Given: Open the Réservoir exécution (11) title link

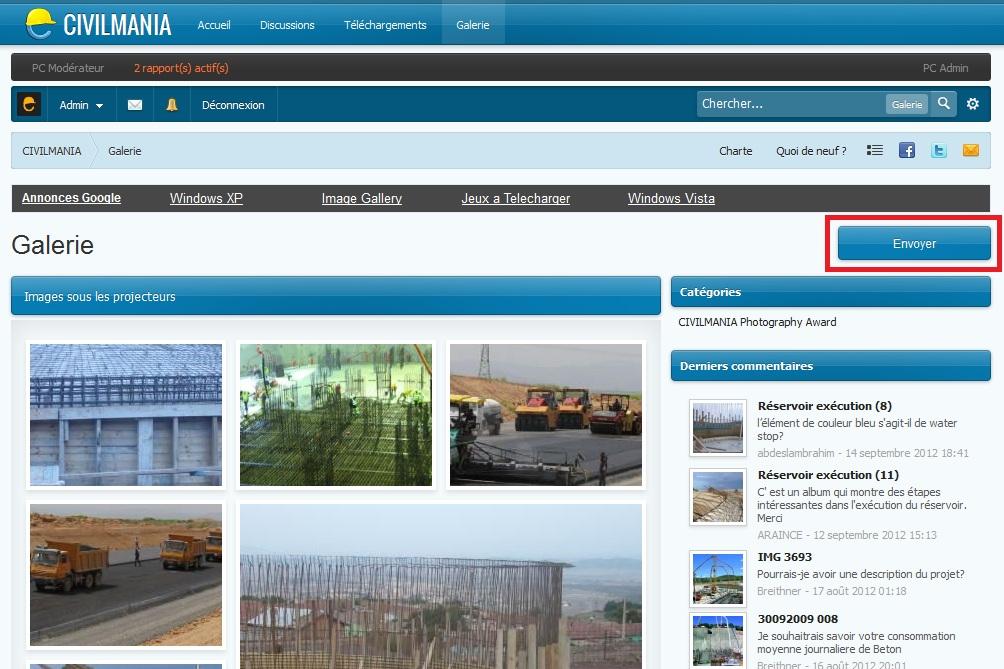Looking at the screenshot, I should 828,475.
